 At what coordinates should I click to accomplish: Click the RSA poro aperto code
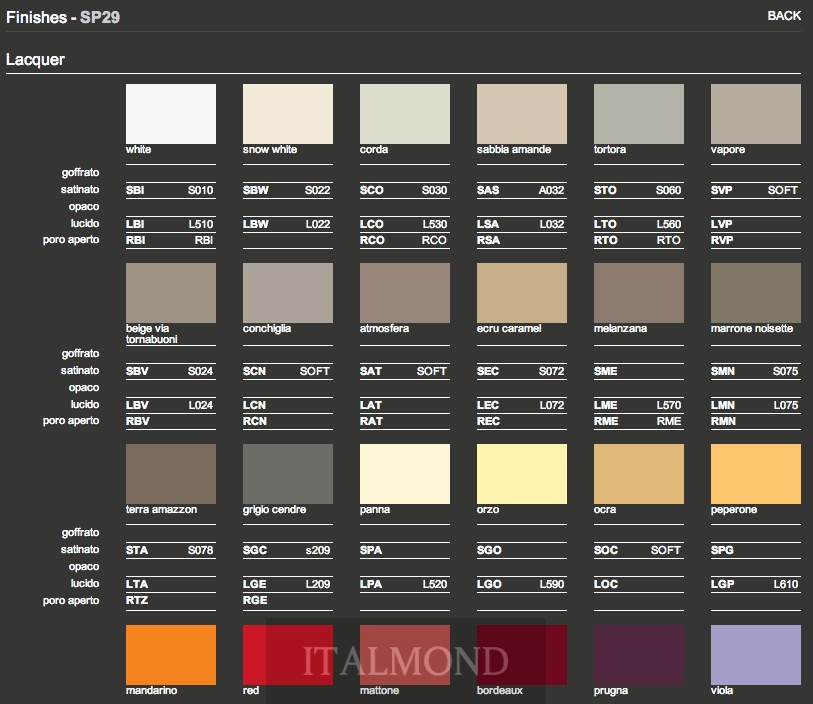(488, 240)
